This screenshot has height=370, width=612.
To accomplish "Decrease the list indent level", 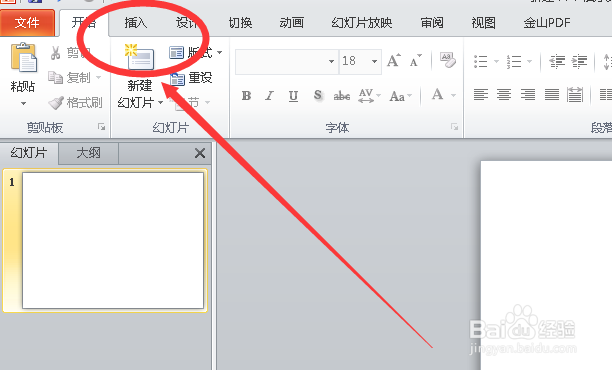I will click(557, 61).
